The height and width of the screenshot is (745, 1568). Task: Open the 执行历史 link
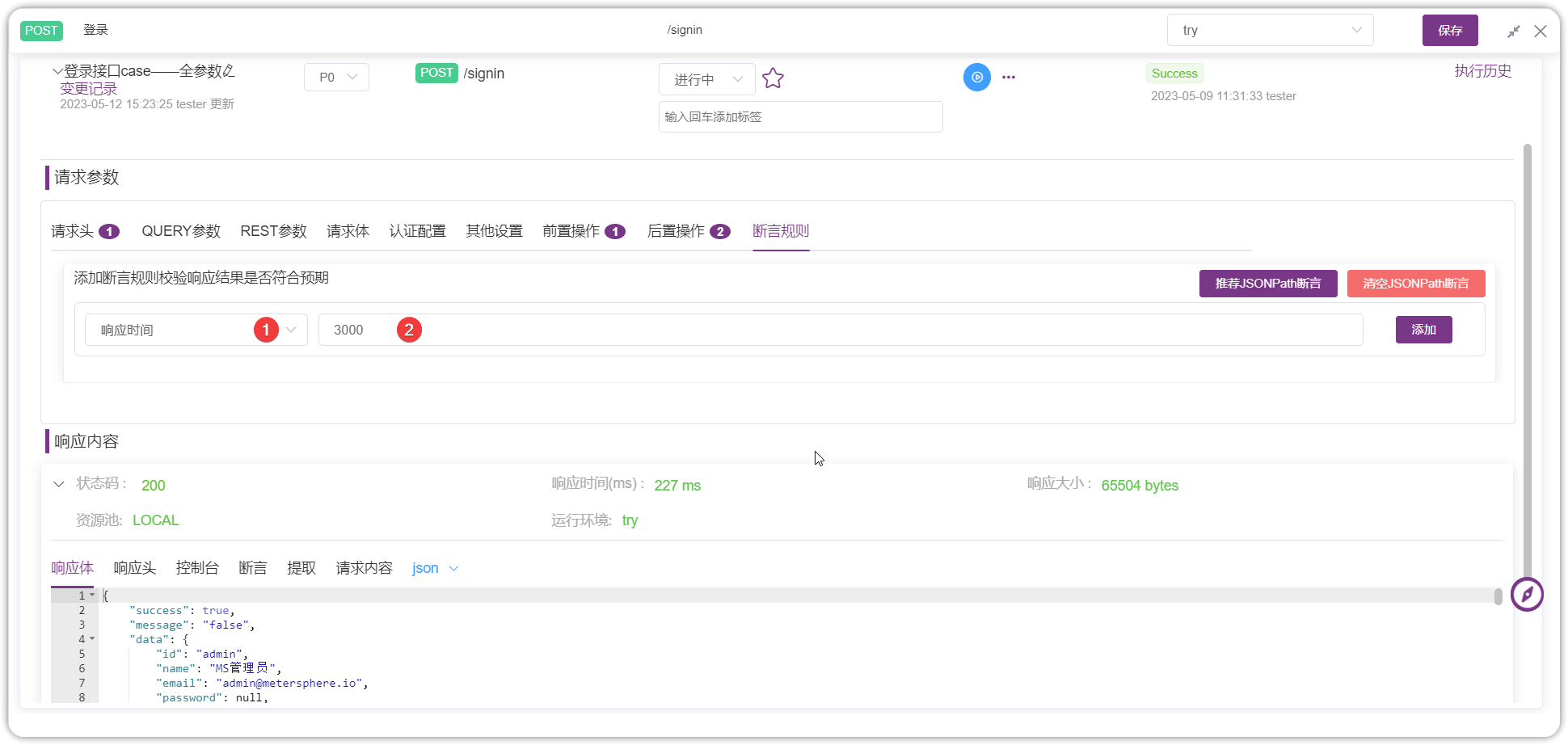[x=1483, y=71]
